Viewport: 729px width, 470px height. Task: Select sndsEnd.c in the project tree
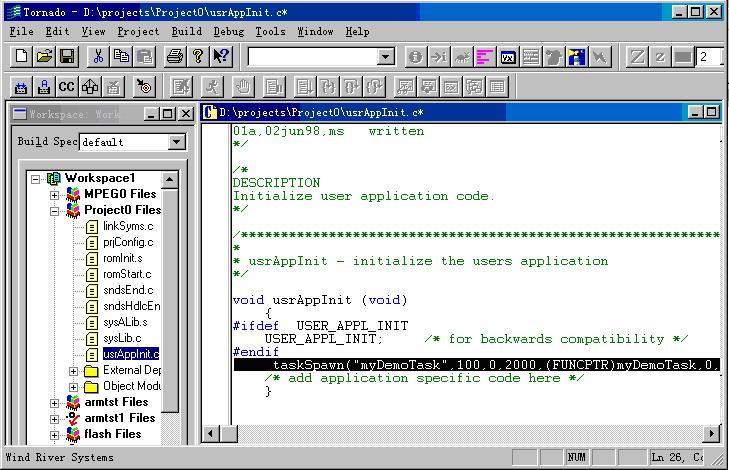tap(128, 290)
